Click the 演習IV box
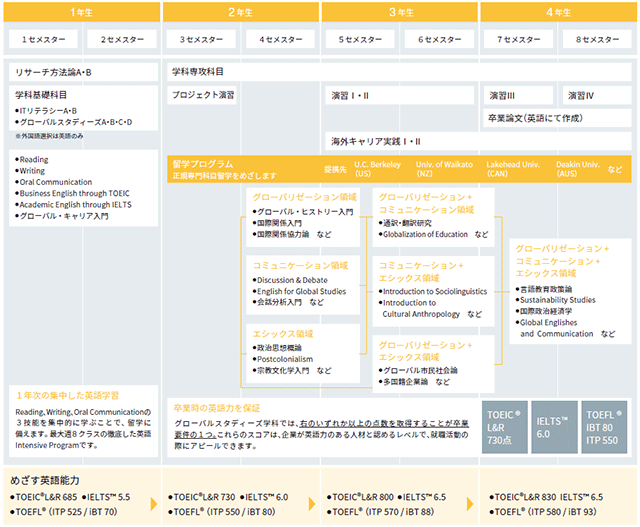The image size is (640, 527). click(597, 95)
